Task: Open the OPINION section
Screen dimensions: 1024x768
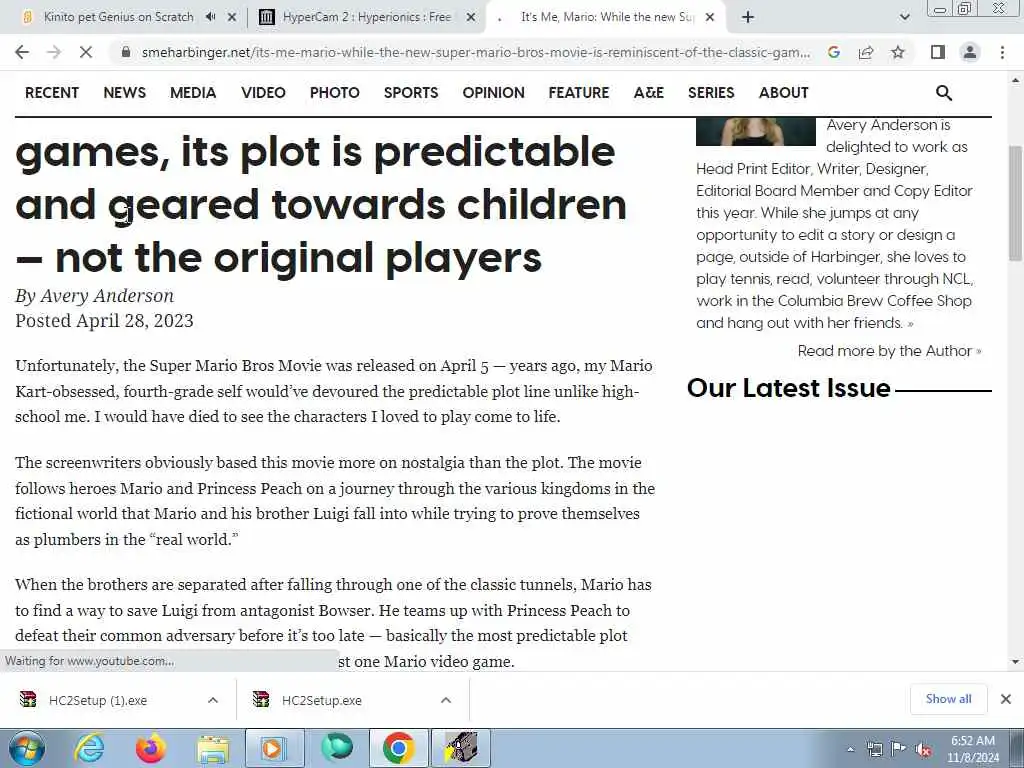Action: point(493,93)
